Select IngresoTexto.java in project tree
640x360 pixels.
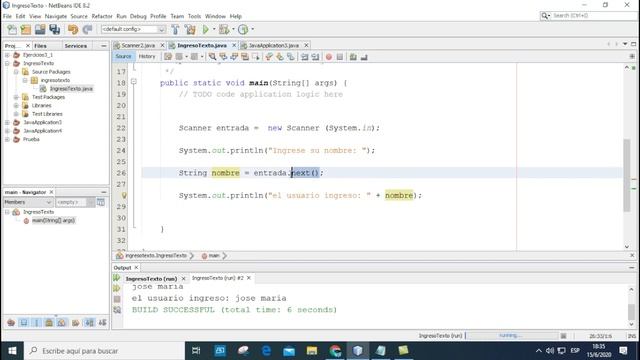(x=71, y=89)
